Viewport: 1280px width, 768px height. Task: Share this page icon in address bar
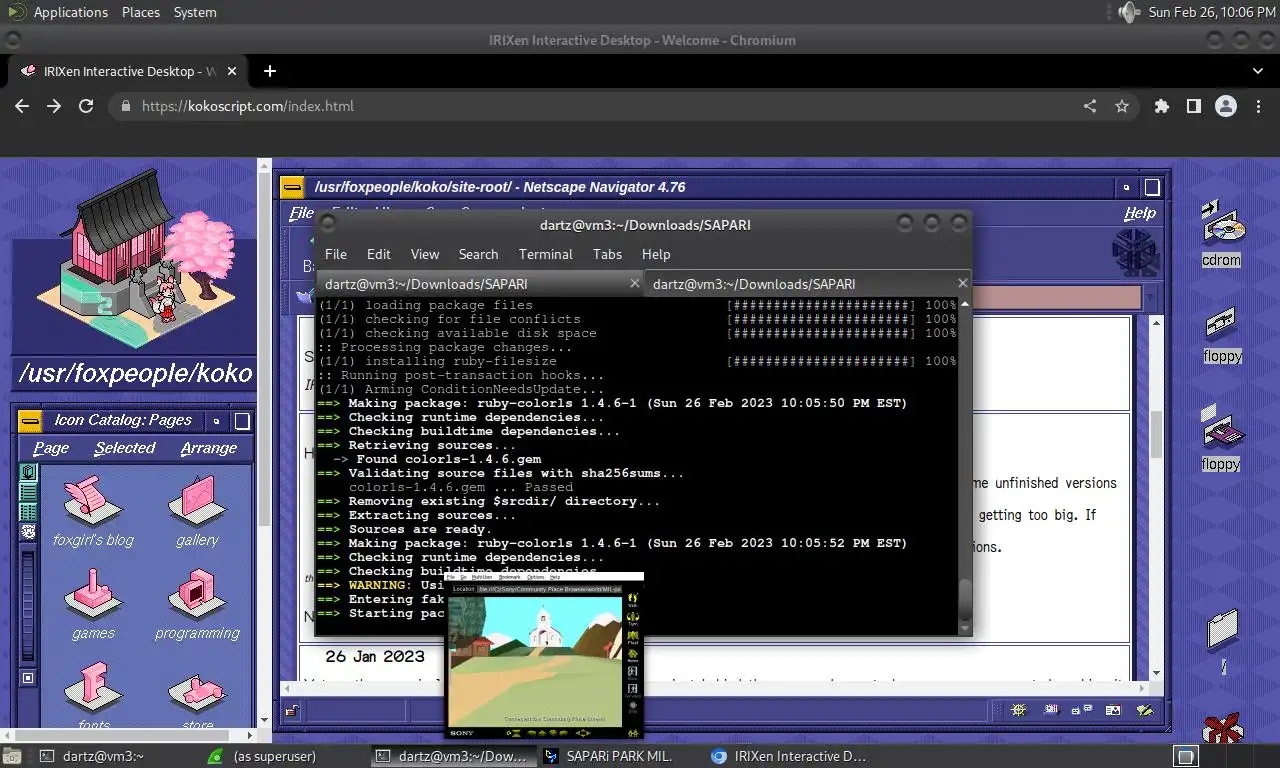(1090, 106)
